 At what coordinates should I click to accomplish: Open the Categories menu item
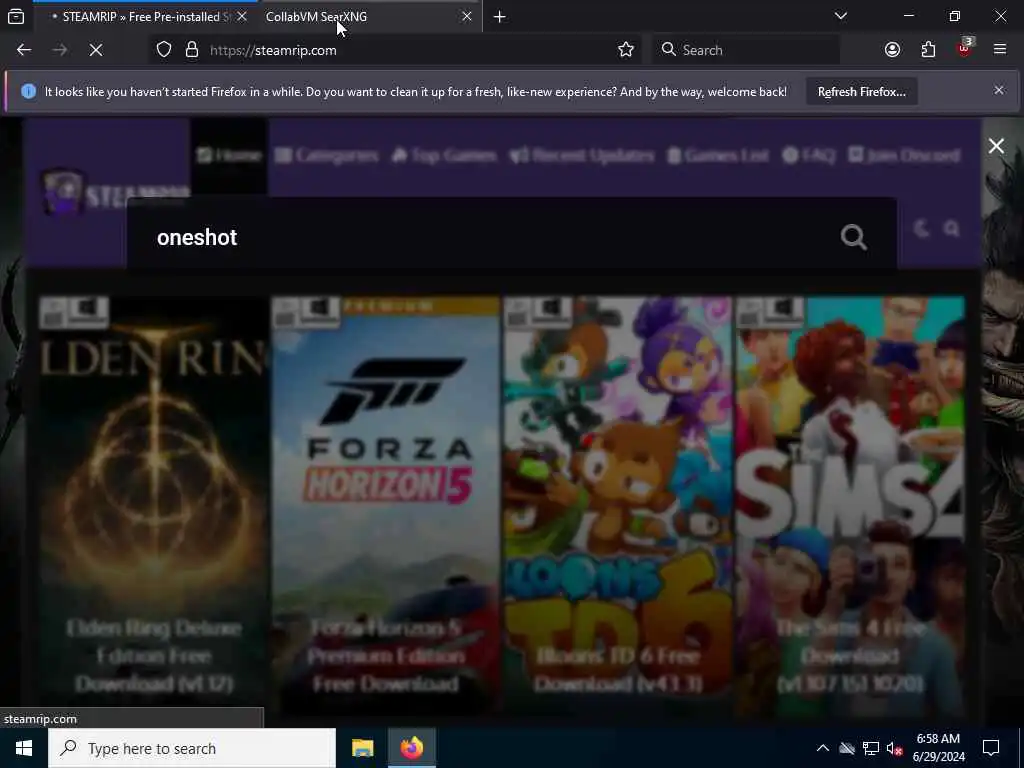point(327,155)
